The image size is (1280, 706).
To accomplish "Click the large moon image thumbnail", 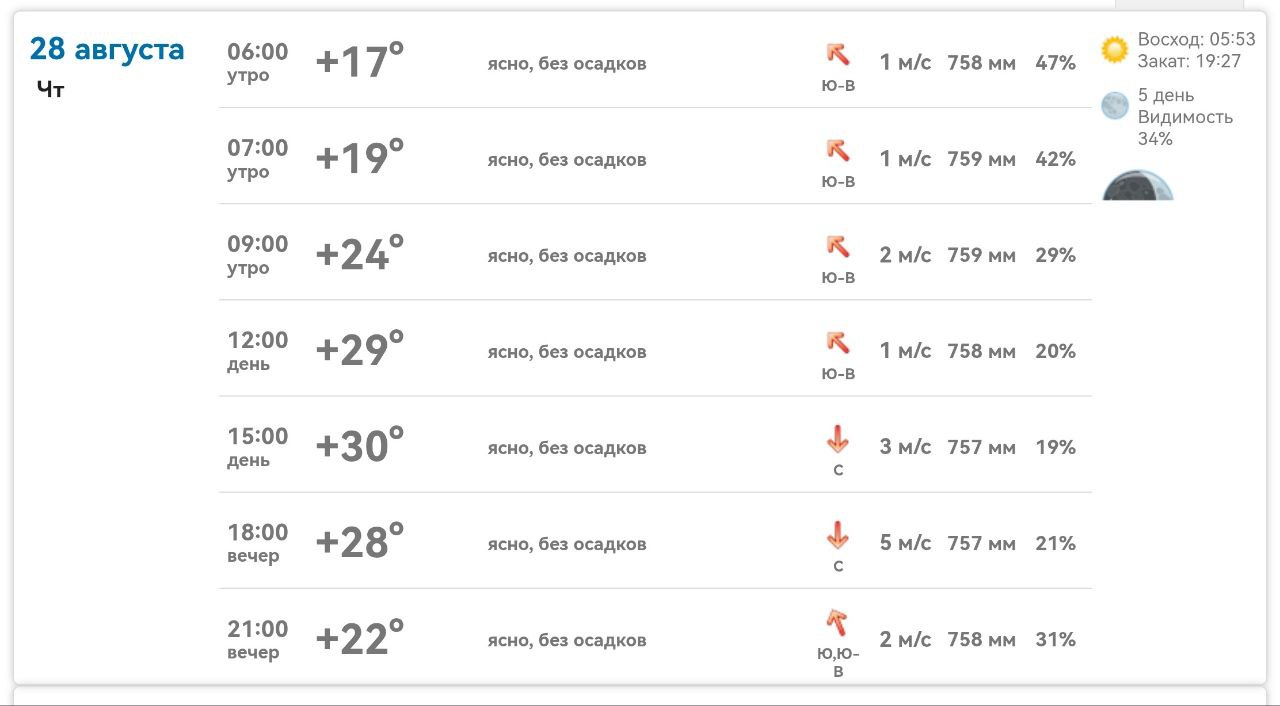I will [1138, 185].
